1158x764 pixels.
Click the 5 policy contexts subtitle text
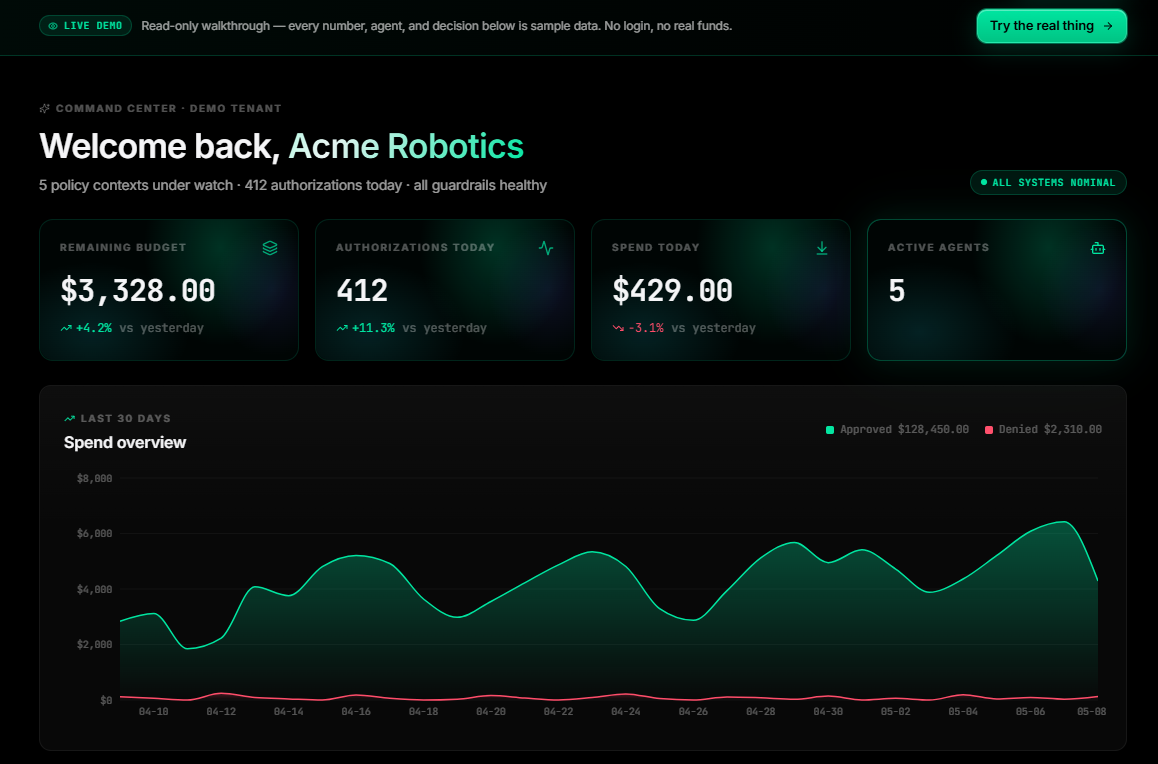(293, 185)
